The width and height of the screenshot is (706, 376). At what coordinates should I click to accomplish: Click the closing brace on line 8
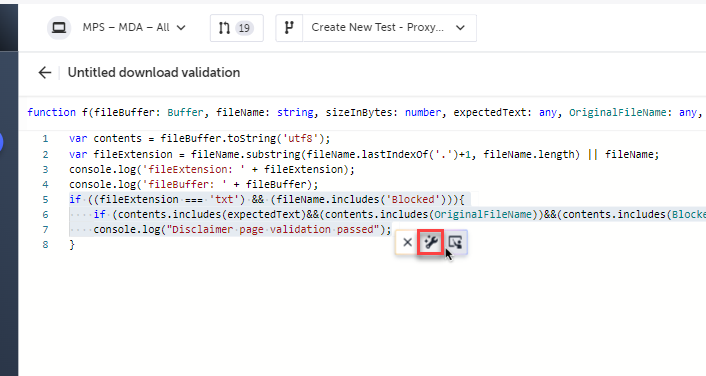(72, 245)
